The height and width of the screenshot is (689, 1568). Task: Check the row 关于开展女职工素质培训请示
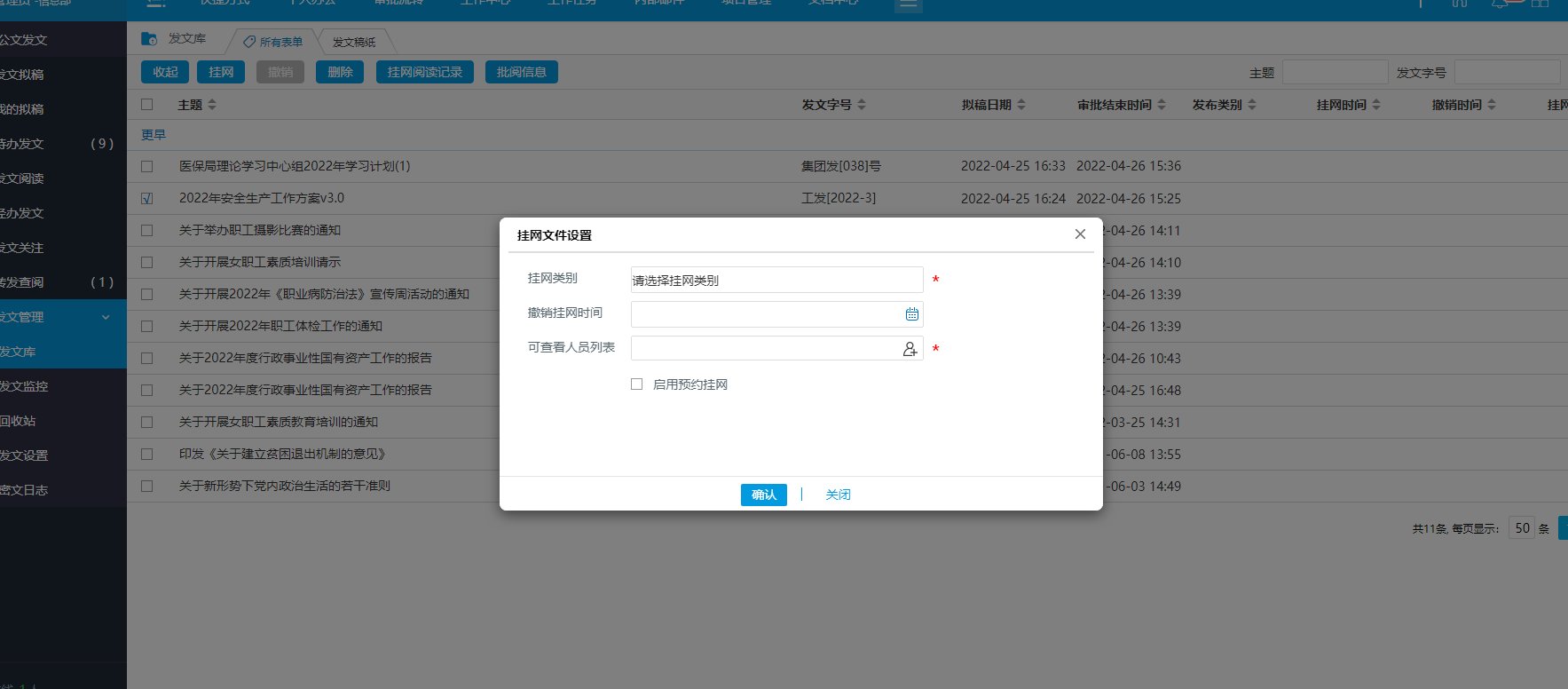click(147, 262)
